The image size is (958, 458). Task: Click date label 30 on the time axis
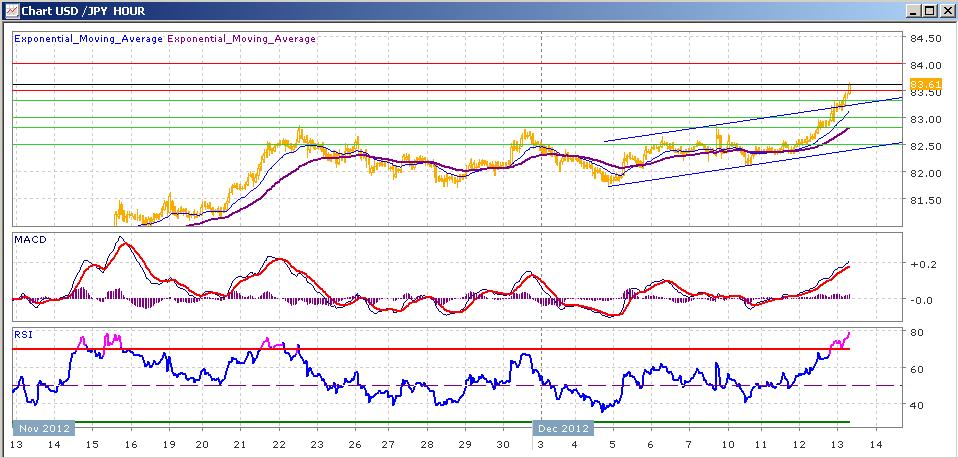tap(503, 445)
